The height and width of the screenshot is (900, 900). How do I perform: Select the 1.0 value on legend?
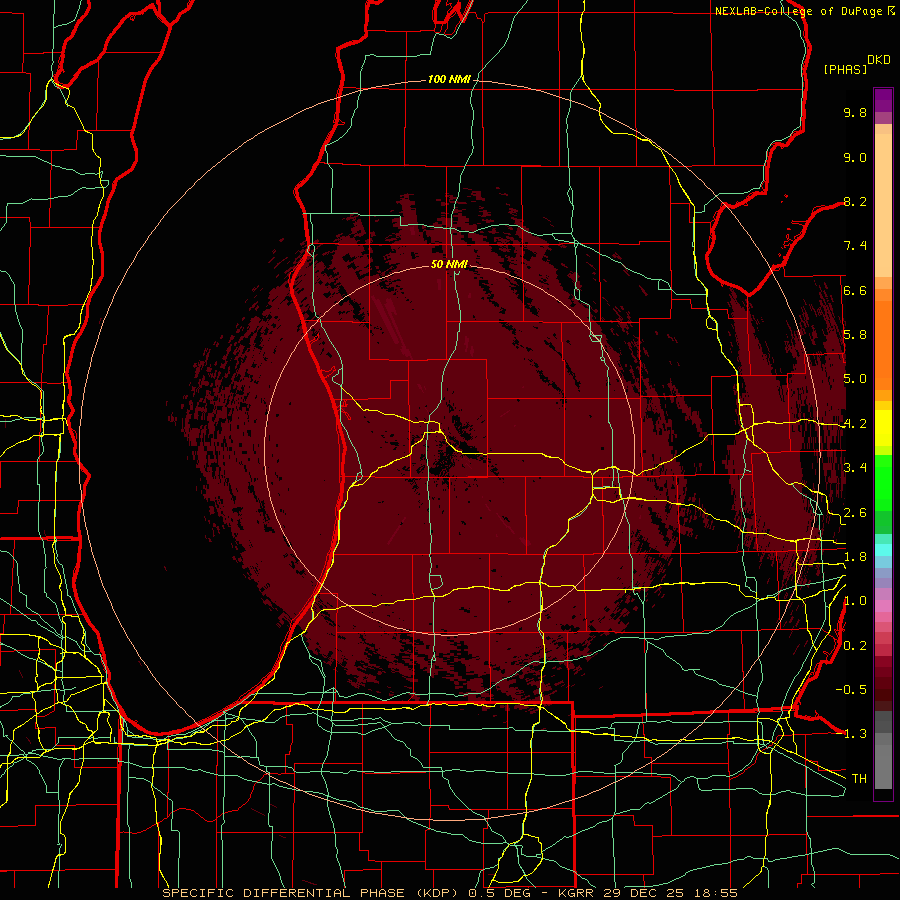(855, 601)
